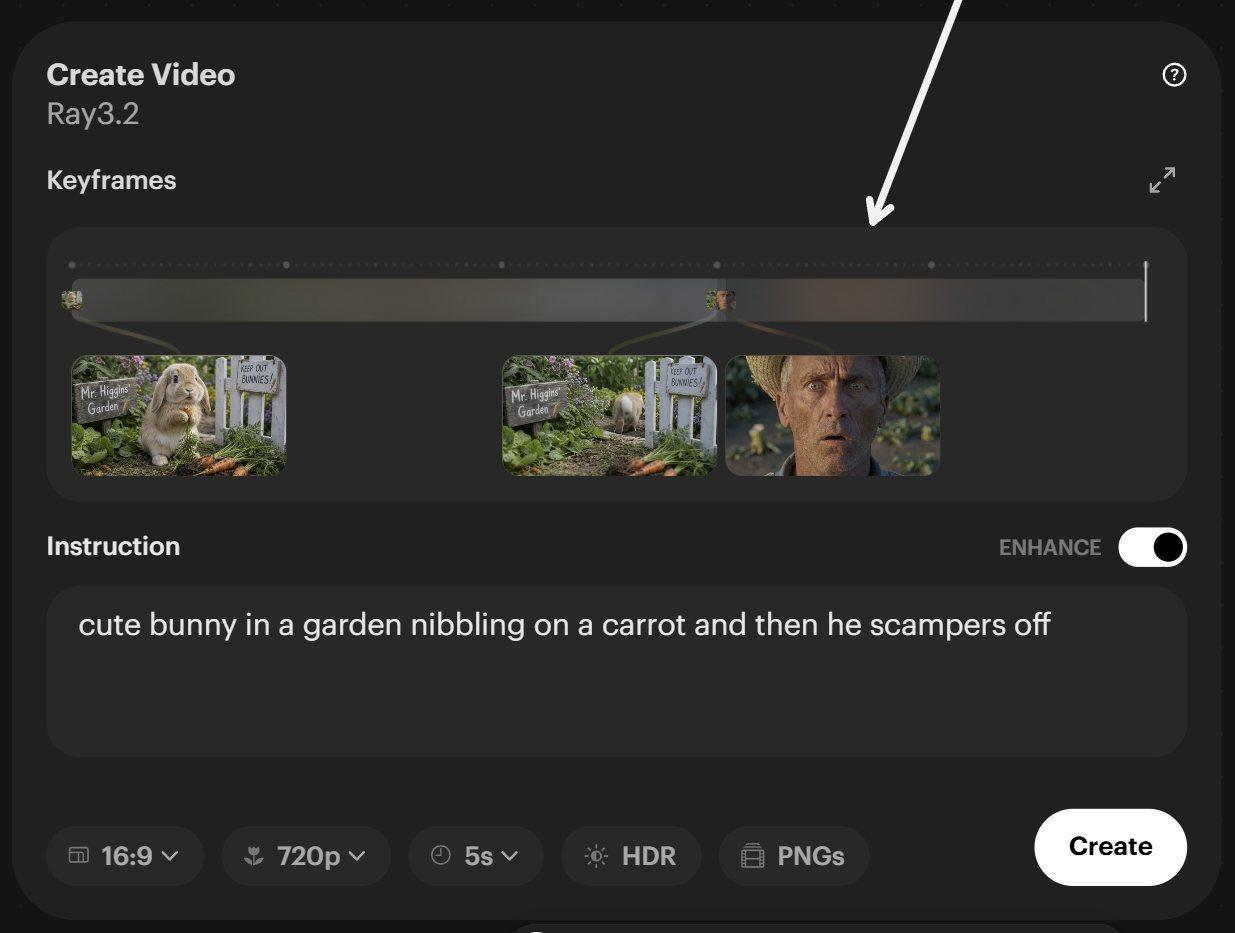The image size is (1235, 933).
Task: Select the bunny eating carrot keyframe thumbnail
Action: tap(179, 415)
